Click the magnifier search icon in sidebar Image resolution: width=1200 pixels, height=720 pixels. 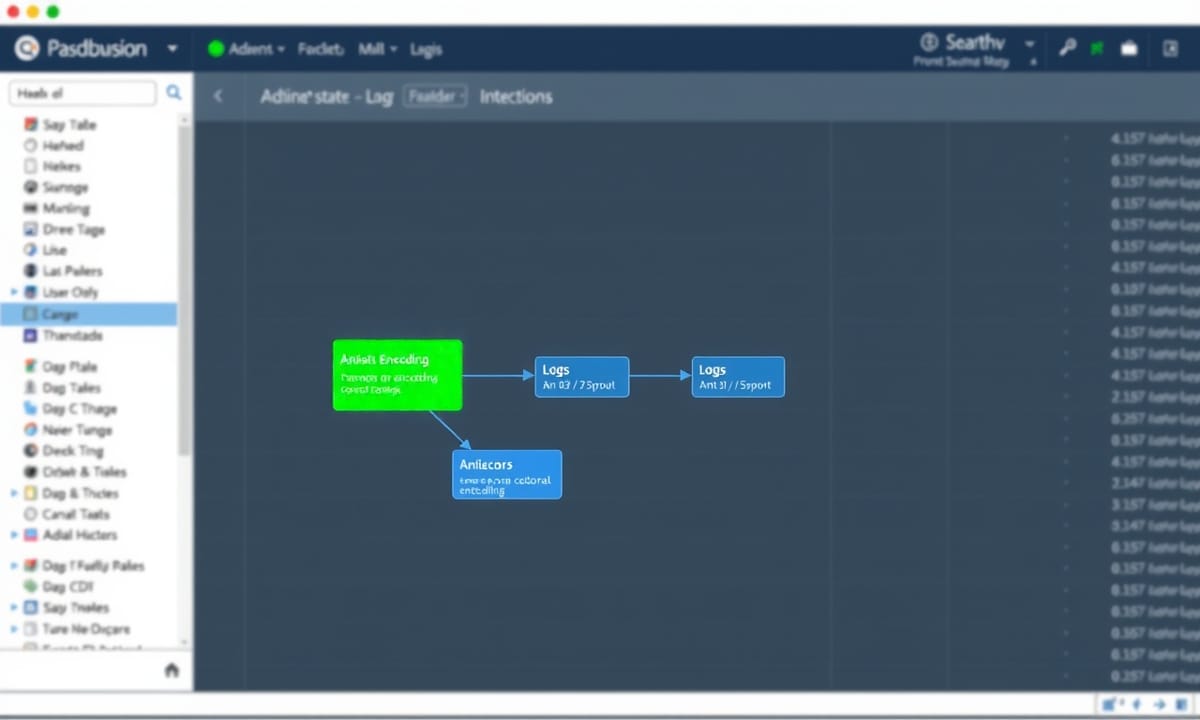(x=174, y=93)
